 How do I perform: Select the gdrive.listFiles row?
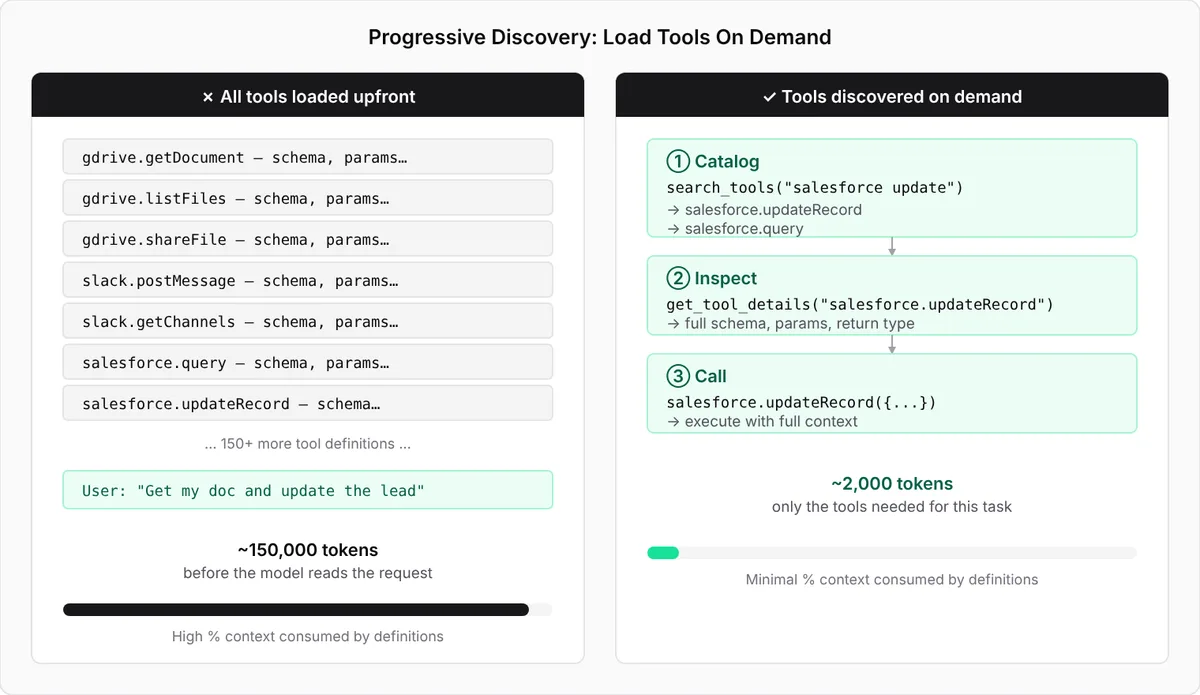tap(308, 198)
